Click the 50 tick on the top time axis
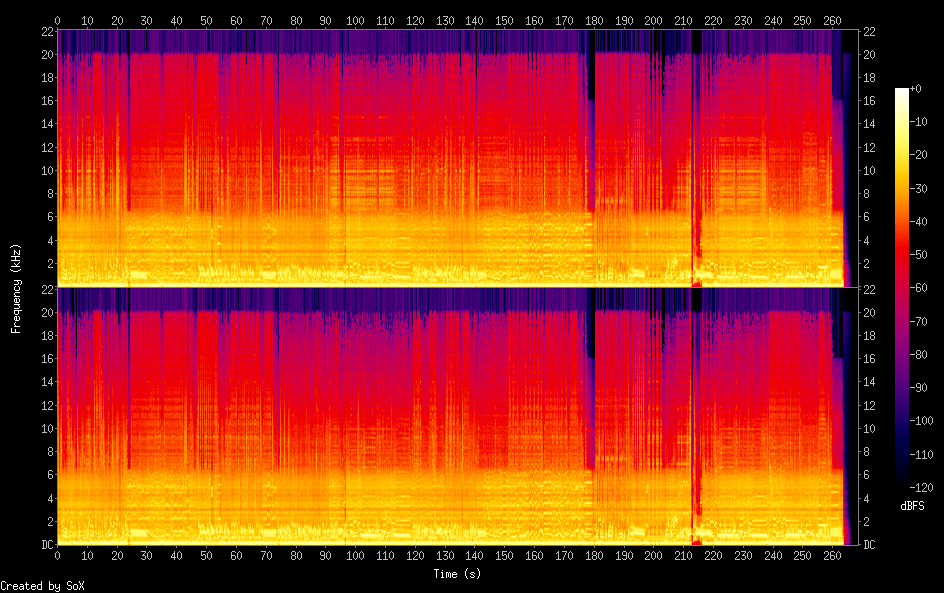 (x=206, y=20)
